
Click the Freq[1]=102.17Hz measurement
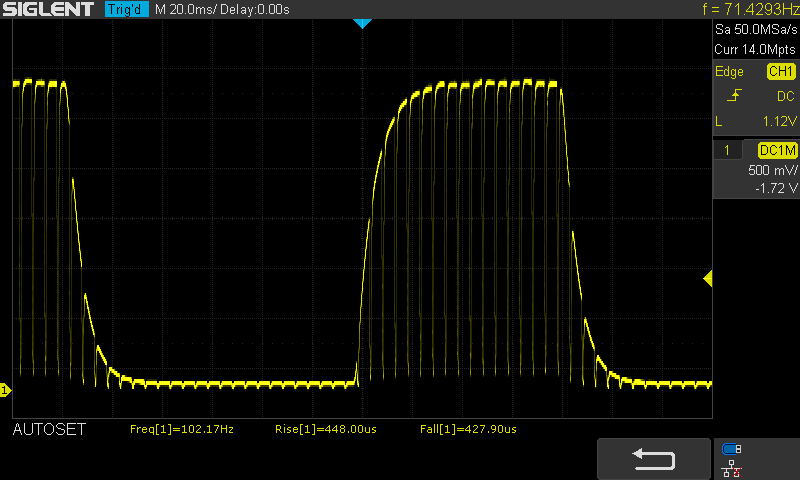tap(182, 429)
